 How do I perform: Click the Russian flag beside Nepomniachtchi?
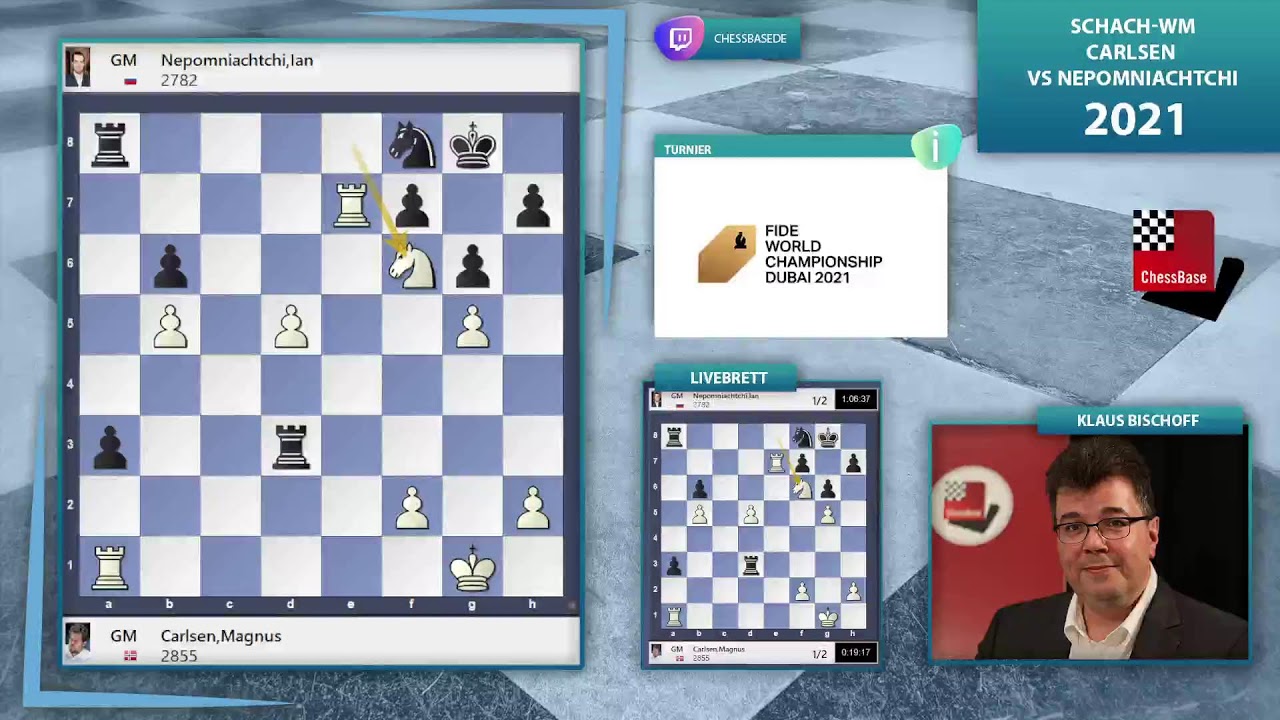pos(130,81)
